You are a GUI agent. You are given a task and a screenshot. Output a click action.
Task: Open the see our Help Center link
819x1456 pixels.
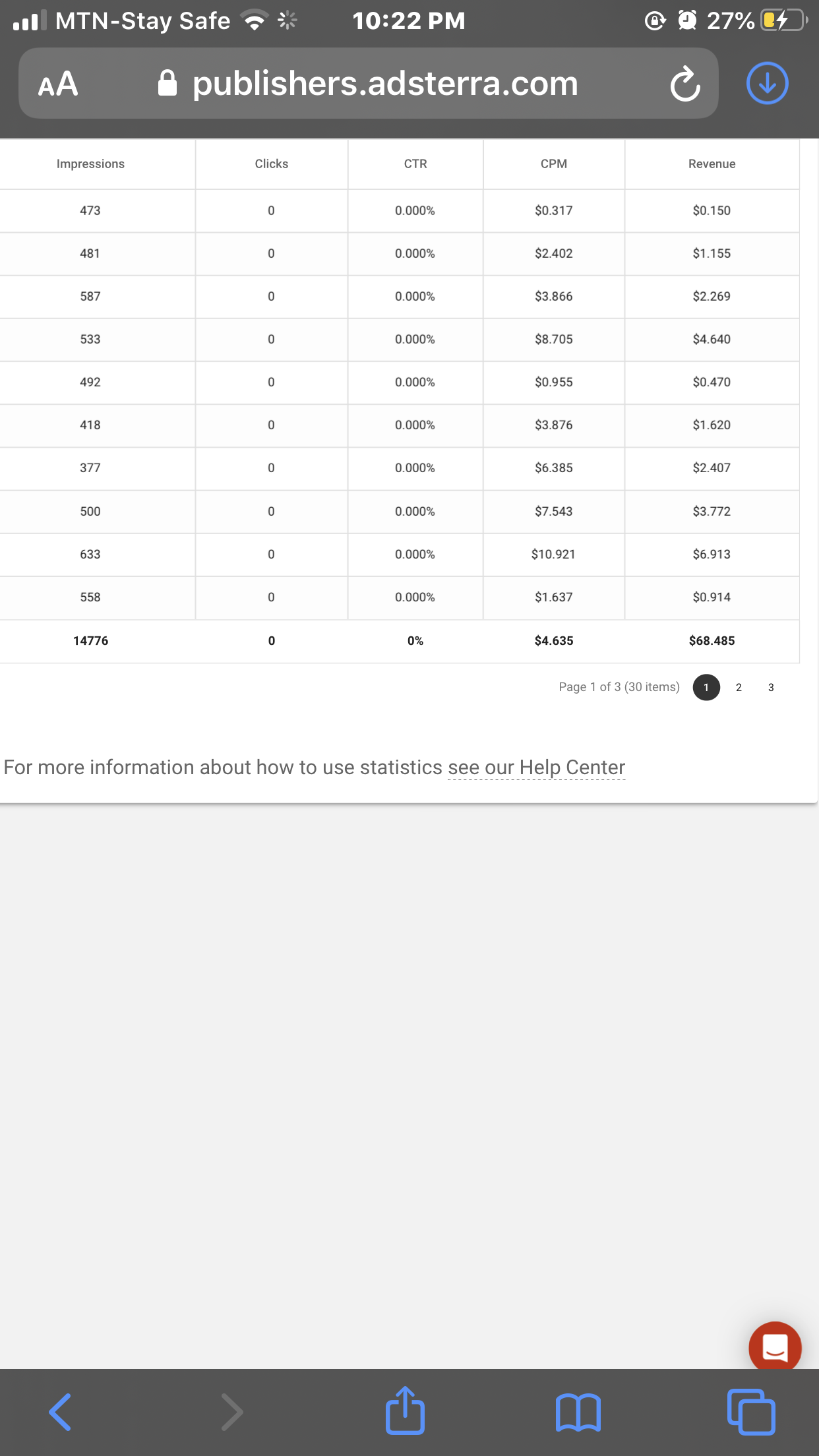click(x=536, y=768)
